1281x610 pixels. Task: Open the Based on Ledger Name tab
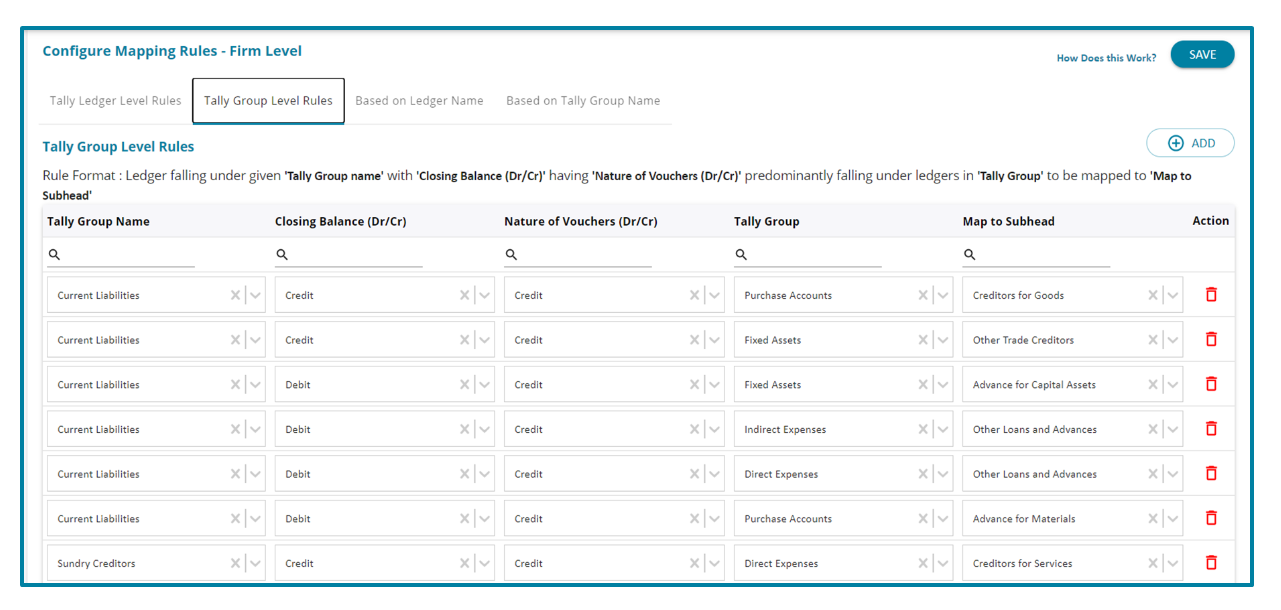tap(419, 101)
